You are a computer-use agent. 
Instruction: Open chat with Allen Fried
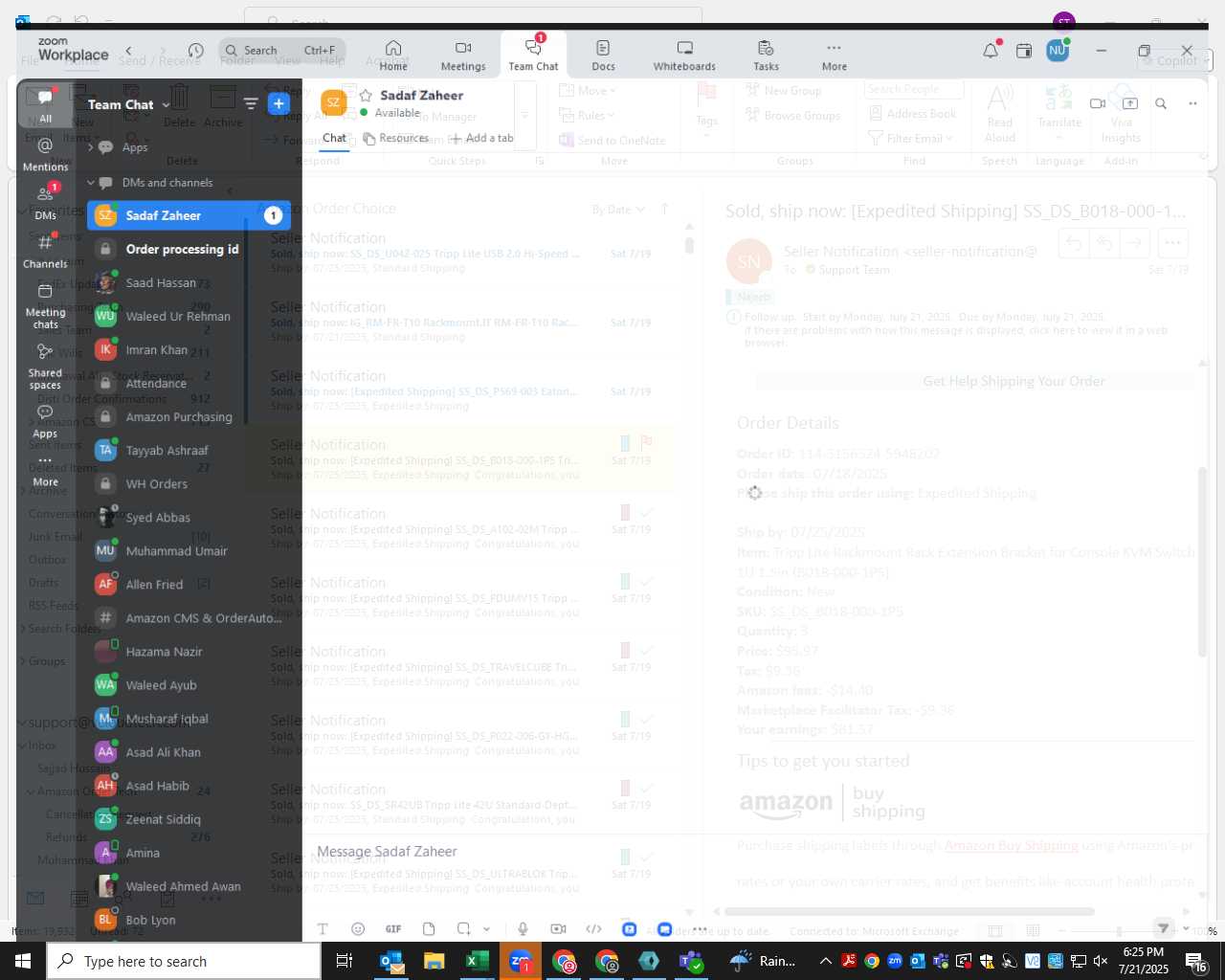tap(189, 584)
